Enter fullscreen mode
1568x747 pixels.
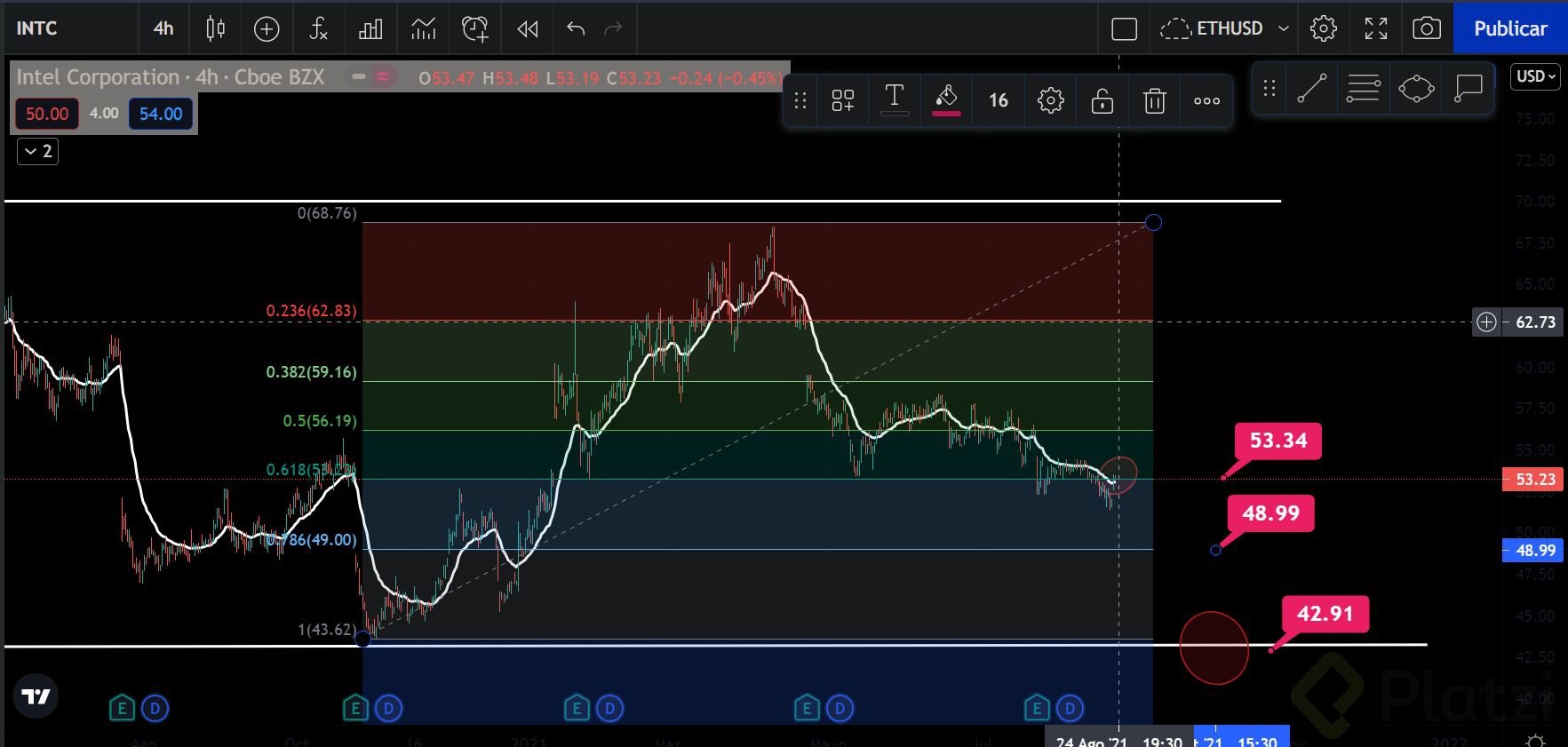tap(1376, 28)
